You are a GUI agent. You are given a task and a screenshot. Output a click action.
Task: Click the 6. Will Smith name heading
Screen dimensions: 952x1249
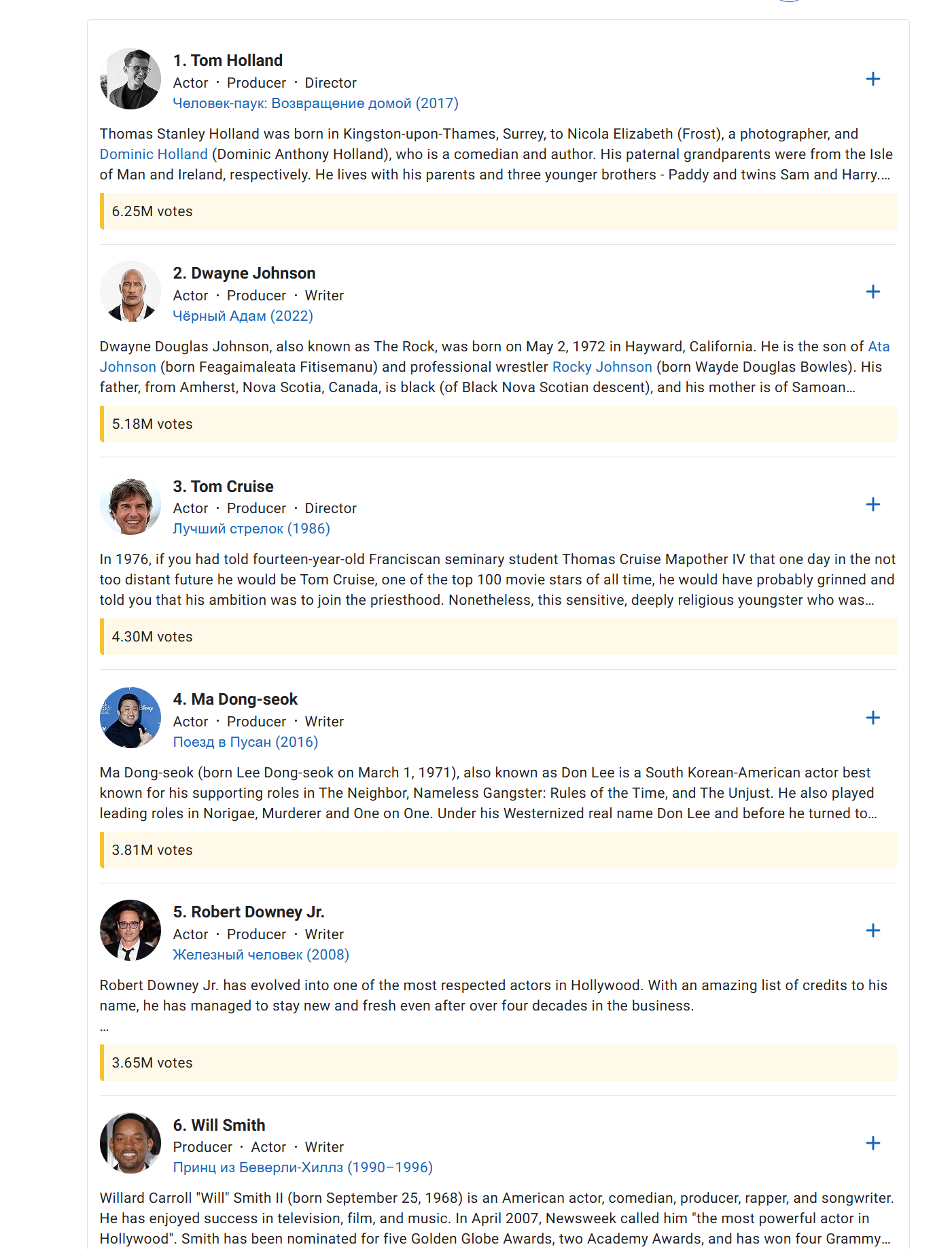pyautogui.click(x=219, y=1125)
